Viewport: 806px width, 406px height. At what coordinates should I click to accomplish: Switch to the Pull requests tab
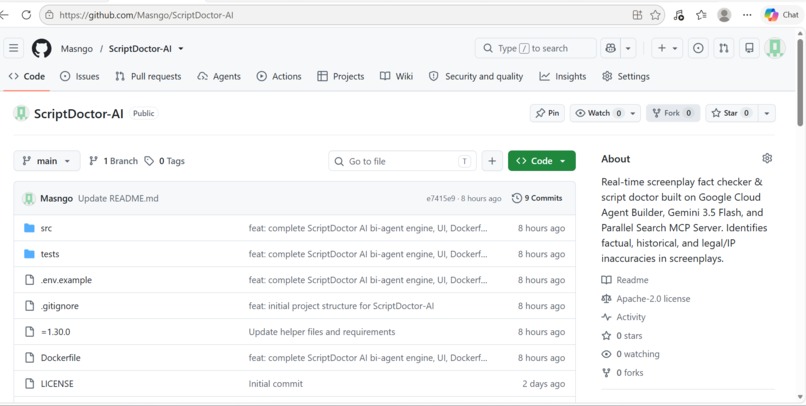tap(148, 76)
